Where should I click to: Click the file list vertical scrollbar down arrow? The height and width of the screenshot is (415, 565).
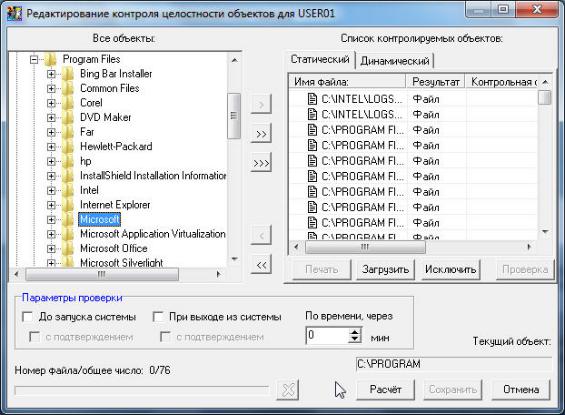pyautogui.click(x=545, y=232)
